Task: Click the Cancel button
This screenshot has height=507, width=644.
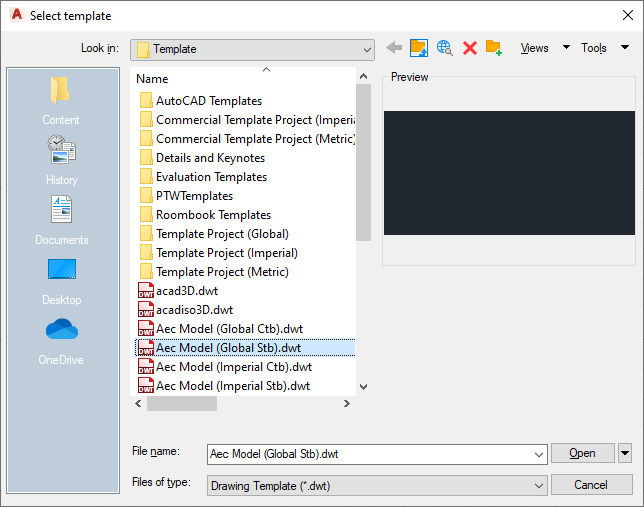Action: 591,485
